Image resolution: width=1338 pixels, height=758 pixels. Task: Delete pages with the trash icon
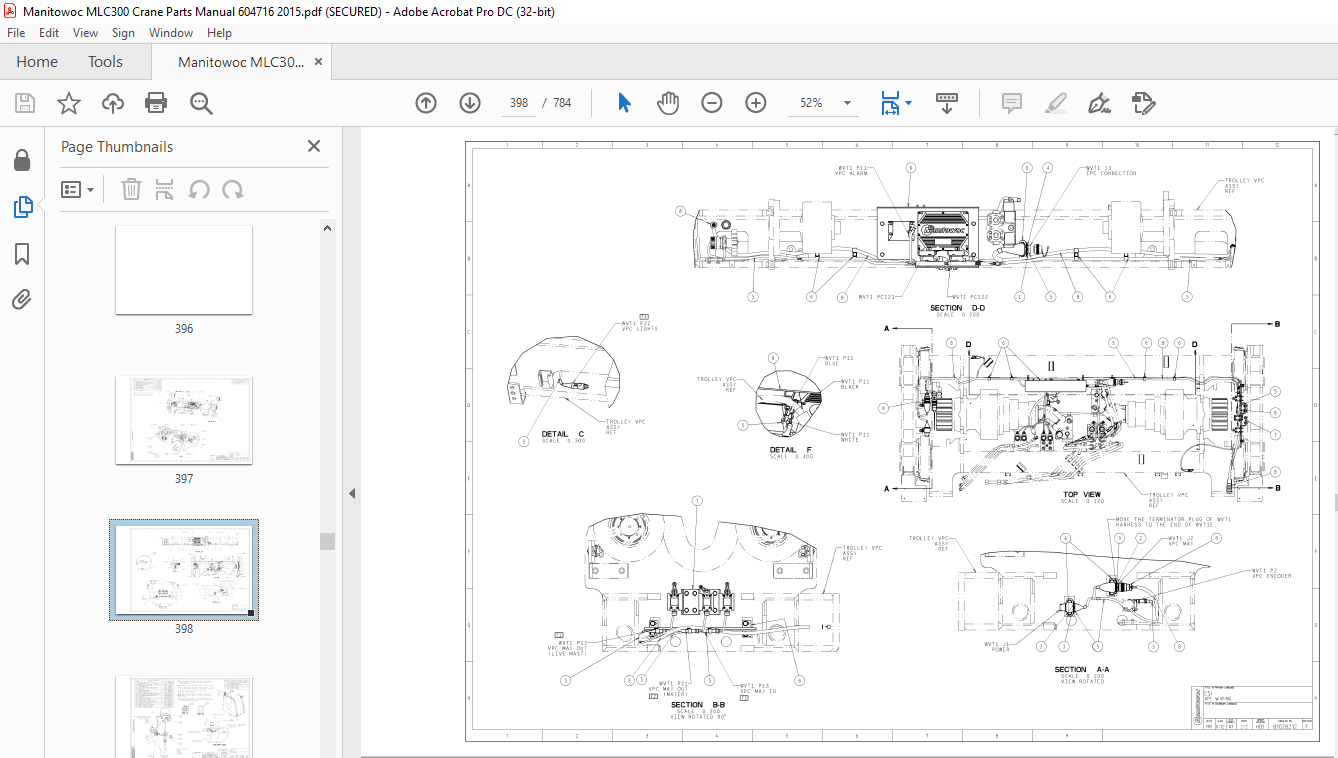[x=131, y=189]
